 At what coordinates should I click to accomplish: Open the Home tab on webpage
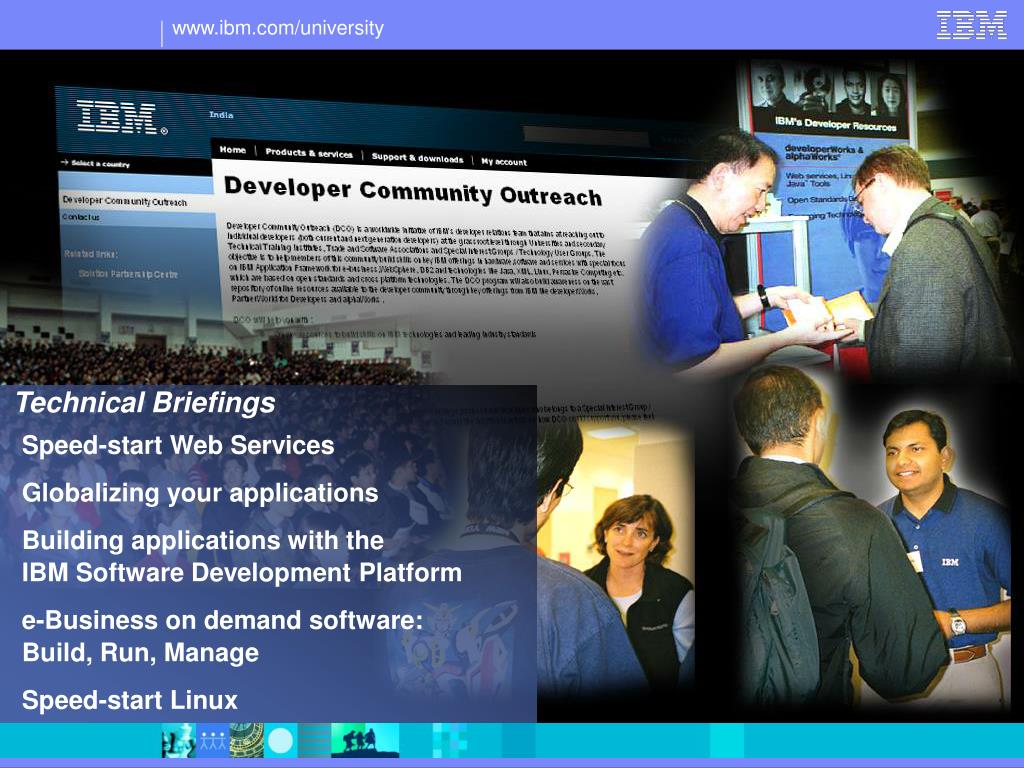click(x=232, y=150)
